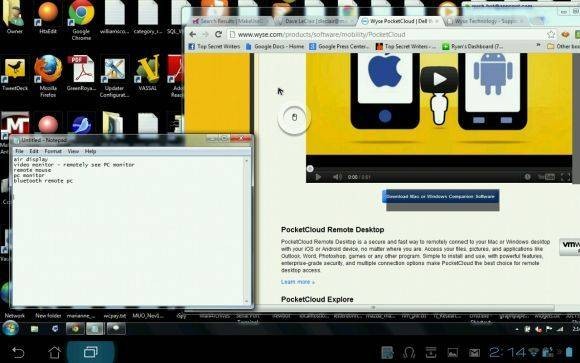Open the Notepad Help menu
This screenshot has height=363, width=580.
90,151
